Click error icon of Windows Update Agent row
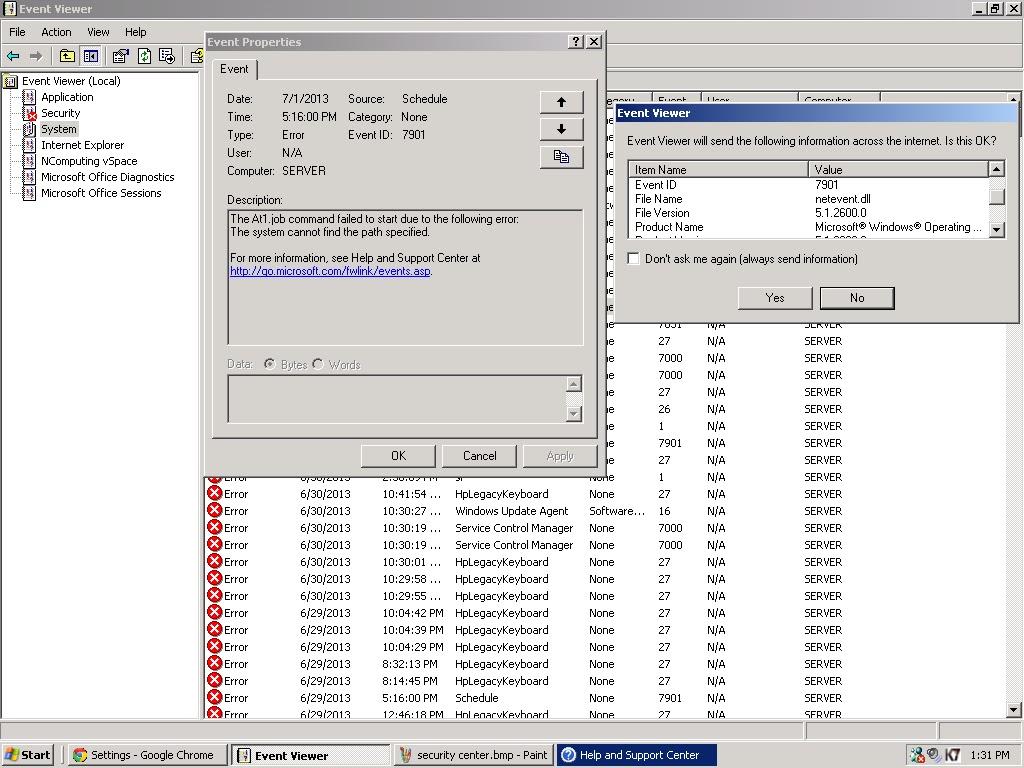 [214, 511]
